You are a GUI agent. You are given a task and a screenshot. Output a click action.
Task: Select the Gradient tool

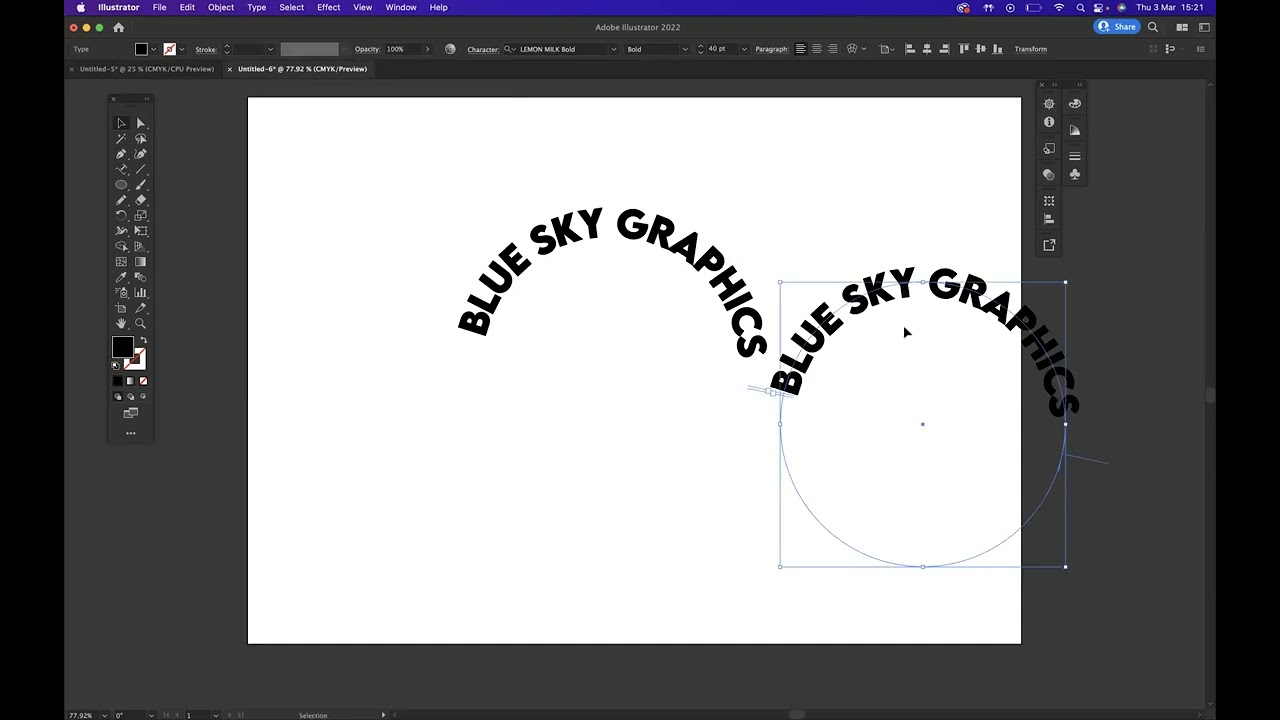tap(140, 262)
